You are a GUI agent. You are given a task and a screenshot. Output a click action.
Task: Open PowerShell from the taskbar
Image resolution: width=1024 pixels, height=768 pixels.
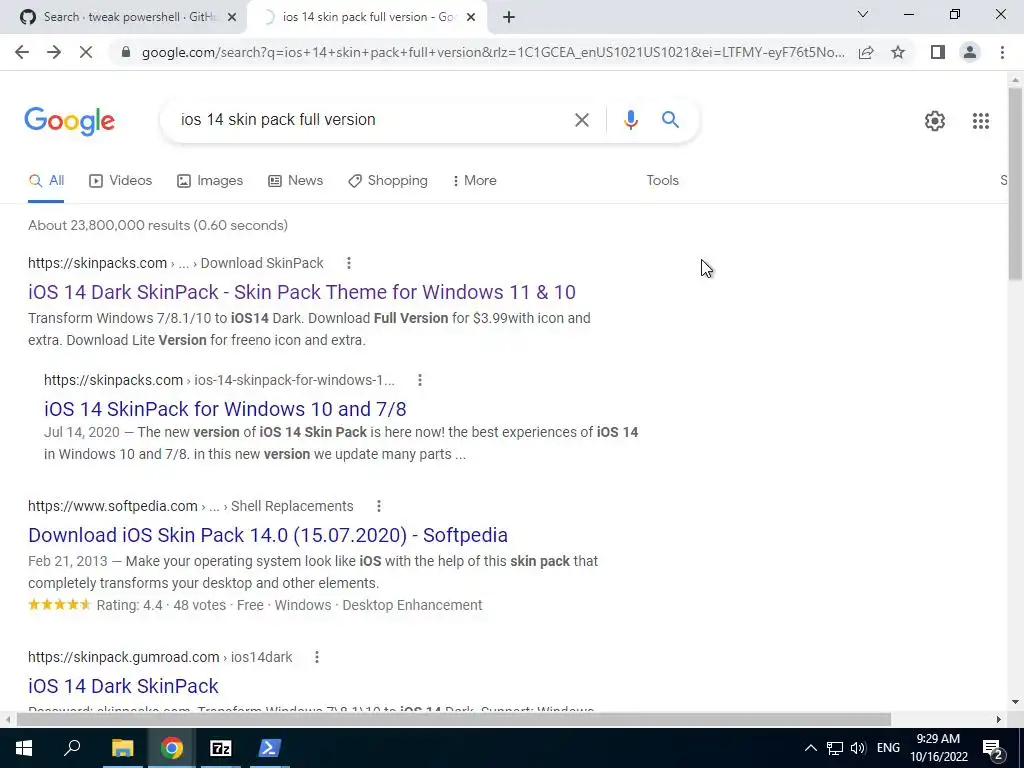tap(270, 748)
